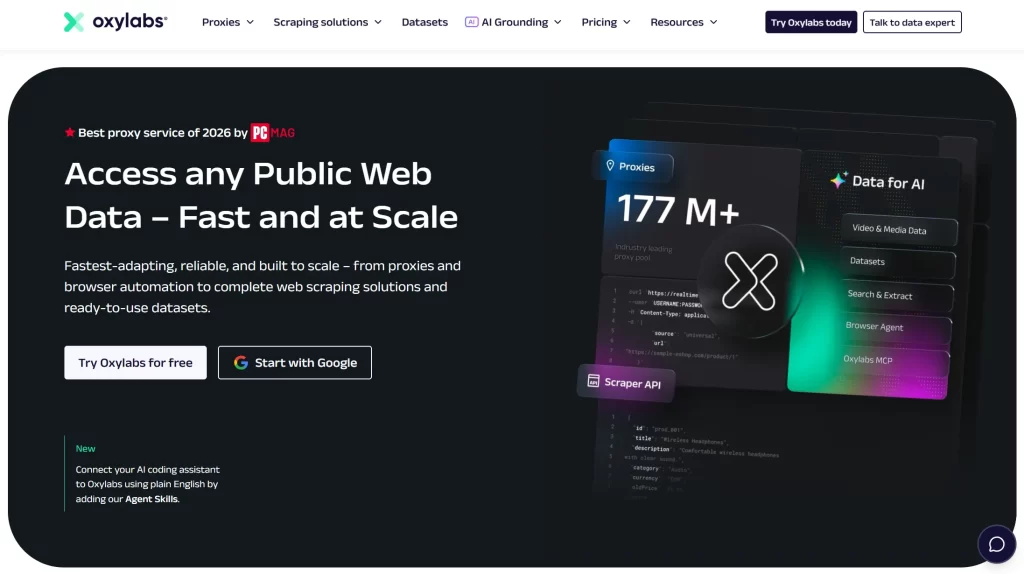1024x574 pixels.
Task: Expand the AI Grounding chevron
Action: (558, 22)
